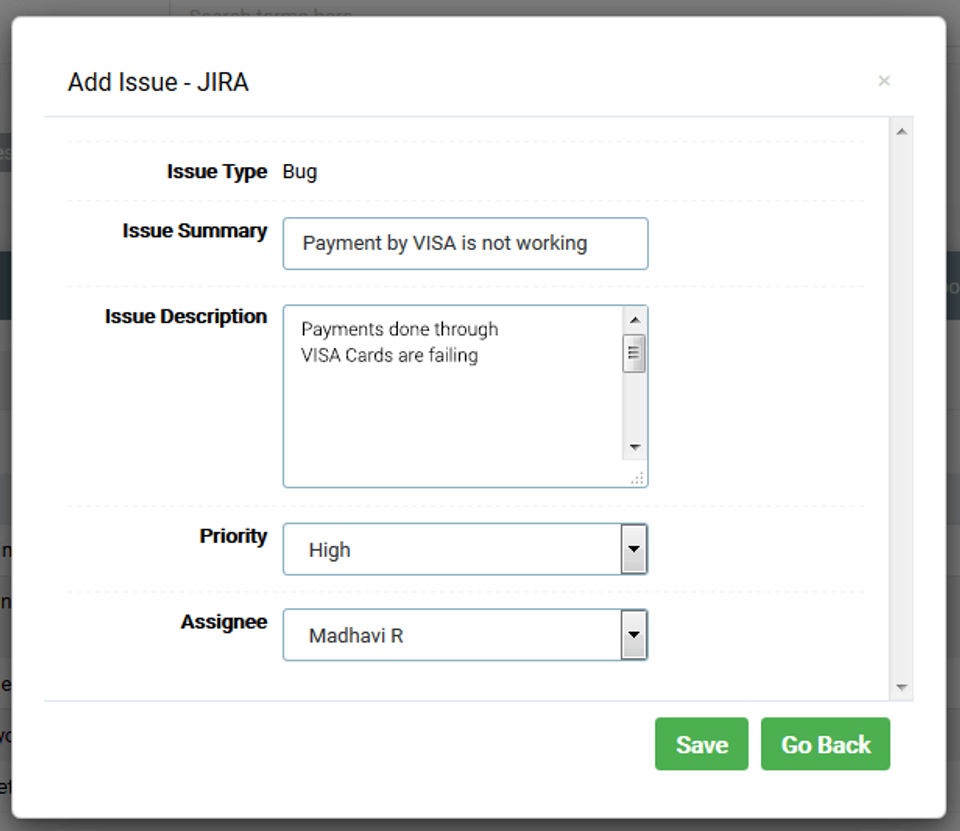Close the Add Issue - JIRA dialog
Screen dimensions: 960x831
coord(883,81)
